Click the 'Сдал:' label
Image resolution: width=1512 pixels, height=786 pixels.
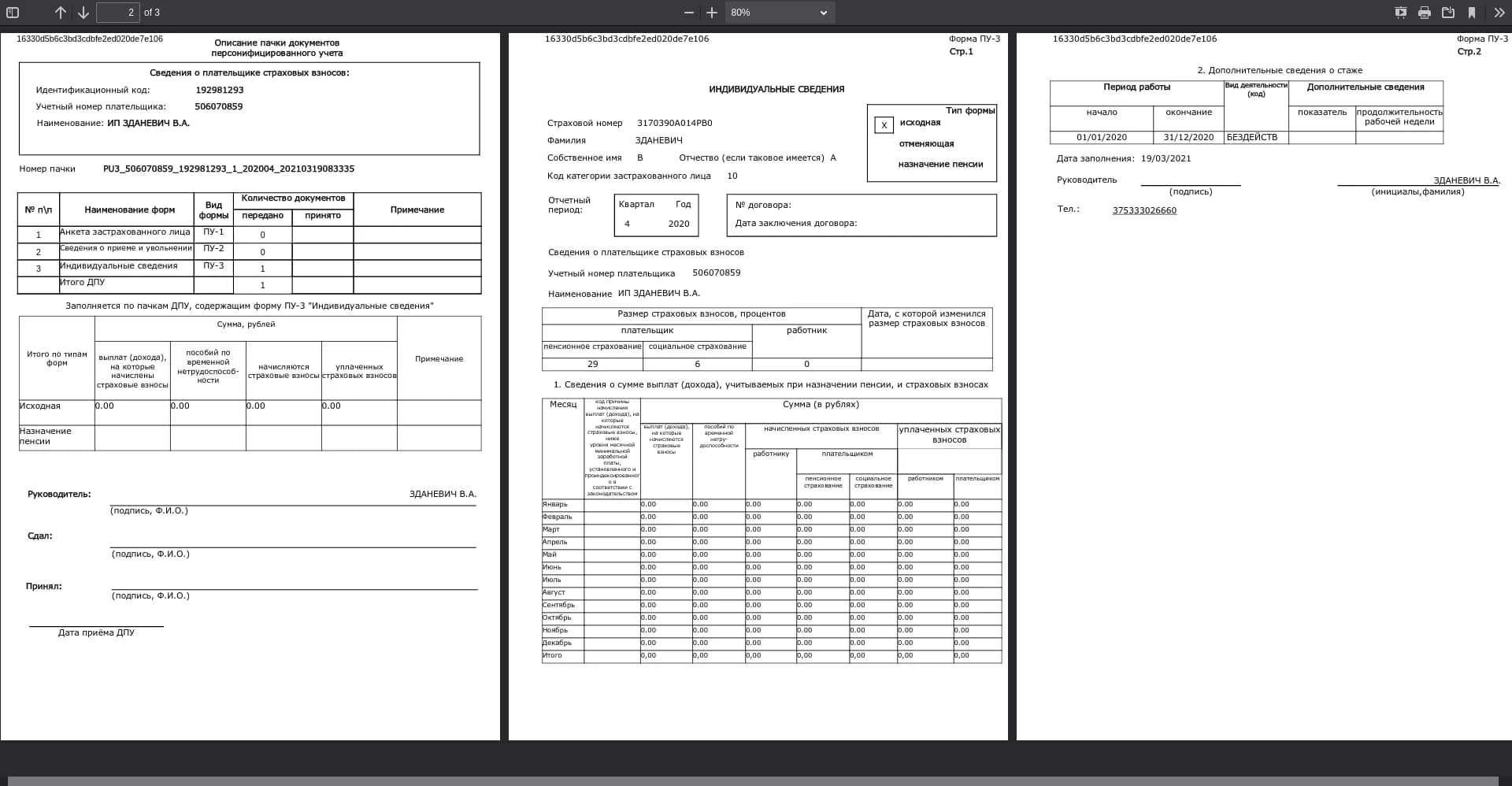point(40,536)
